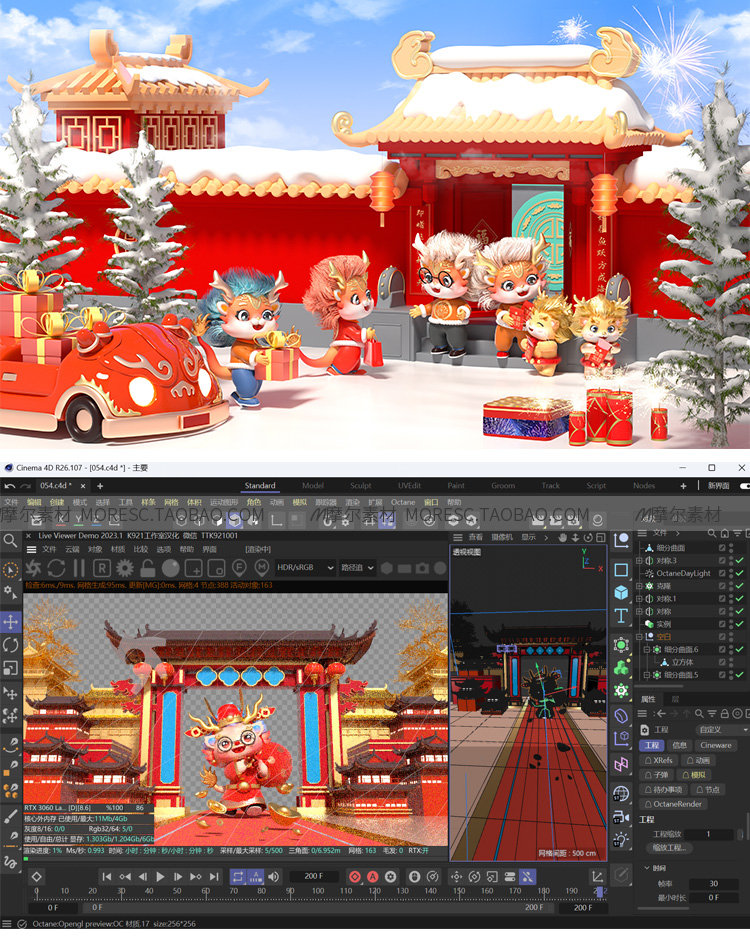Open the 路径追 kernel dropdown
This screenshot has width=750, height=937.
tap(357, 568)
